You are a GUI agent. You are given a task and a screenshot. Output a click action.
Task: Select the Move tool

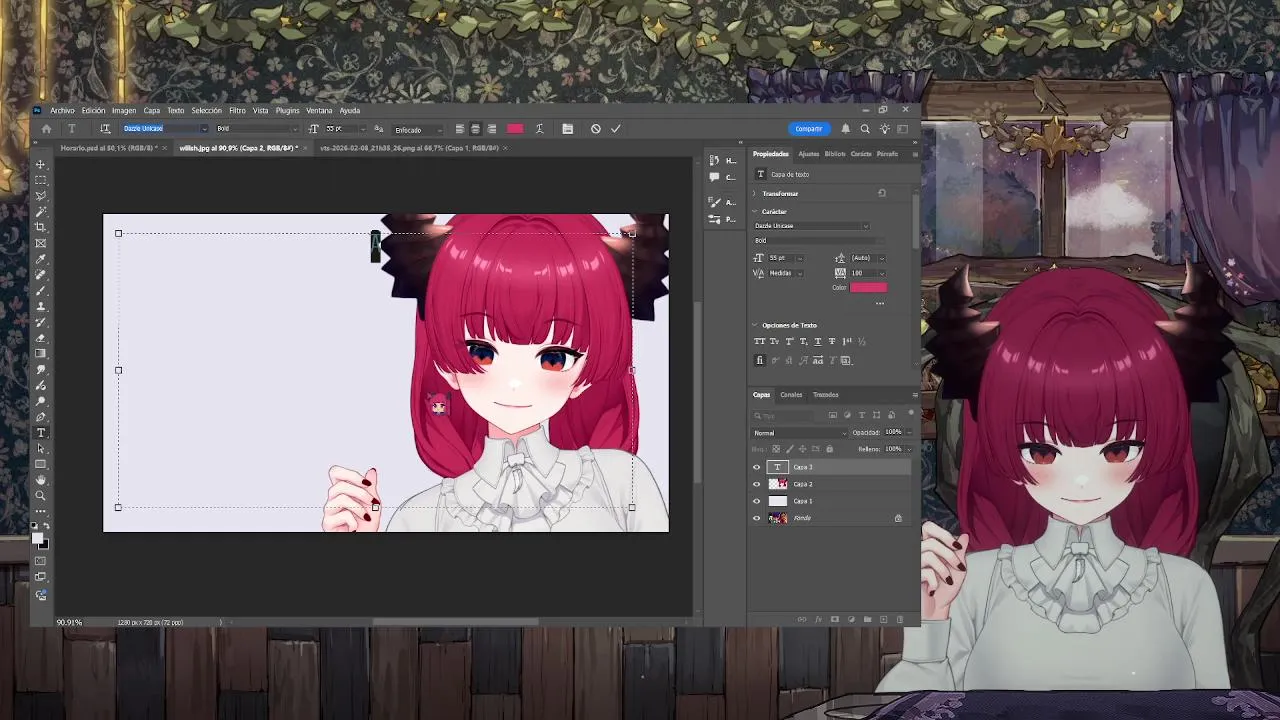tap(41, 164)
